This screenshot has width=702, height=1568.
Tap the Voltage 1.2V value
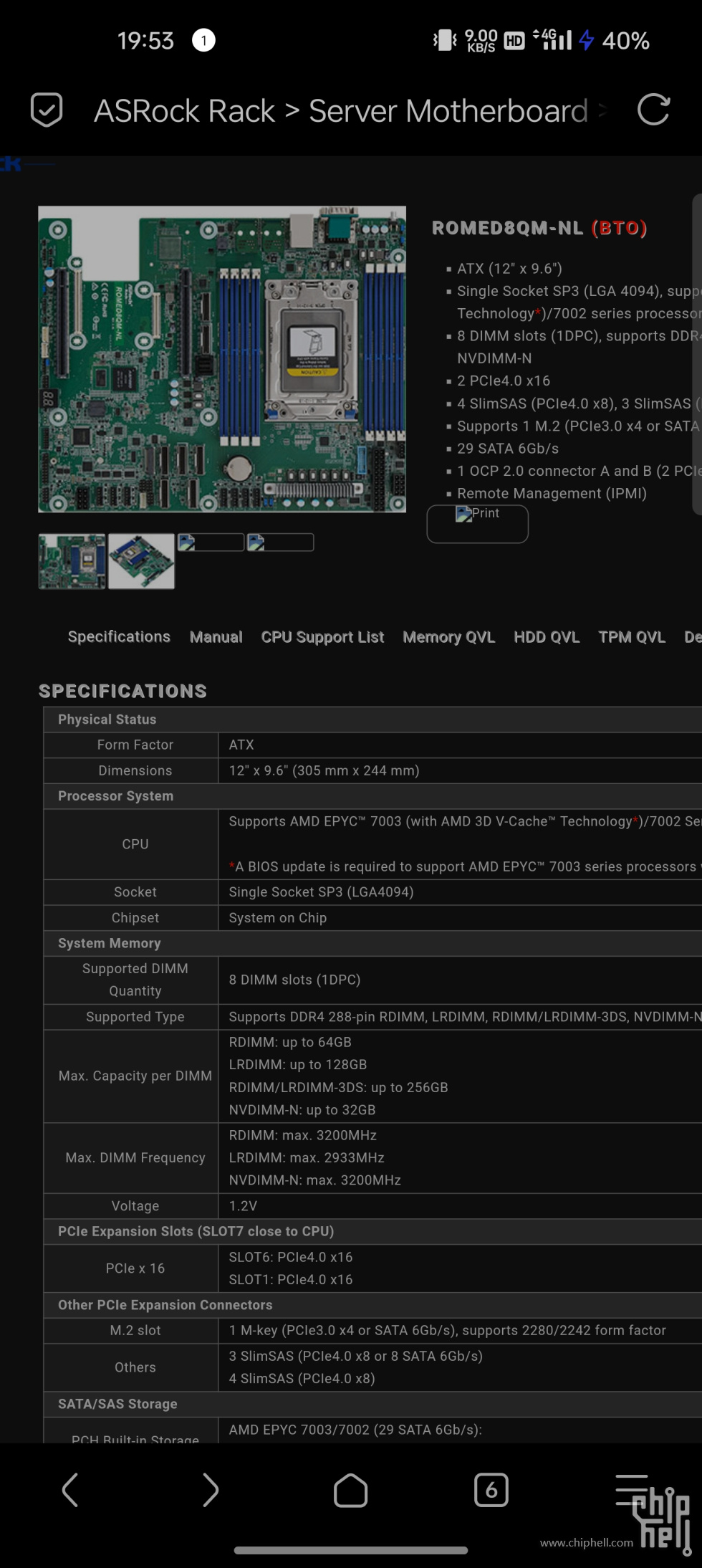click(x=243, y=1206)
